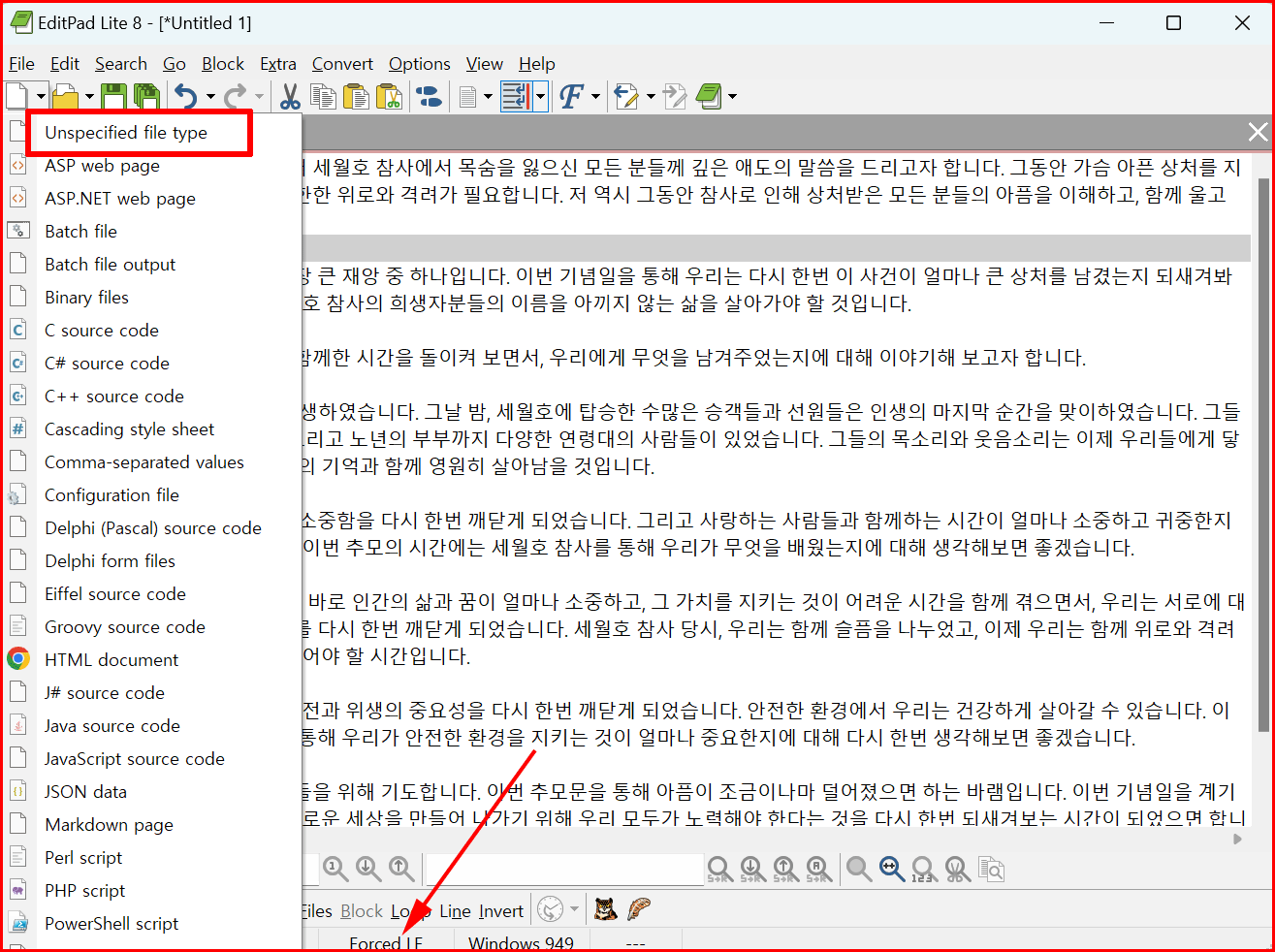Open the Convert menu

click(342, 64)
